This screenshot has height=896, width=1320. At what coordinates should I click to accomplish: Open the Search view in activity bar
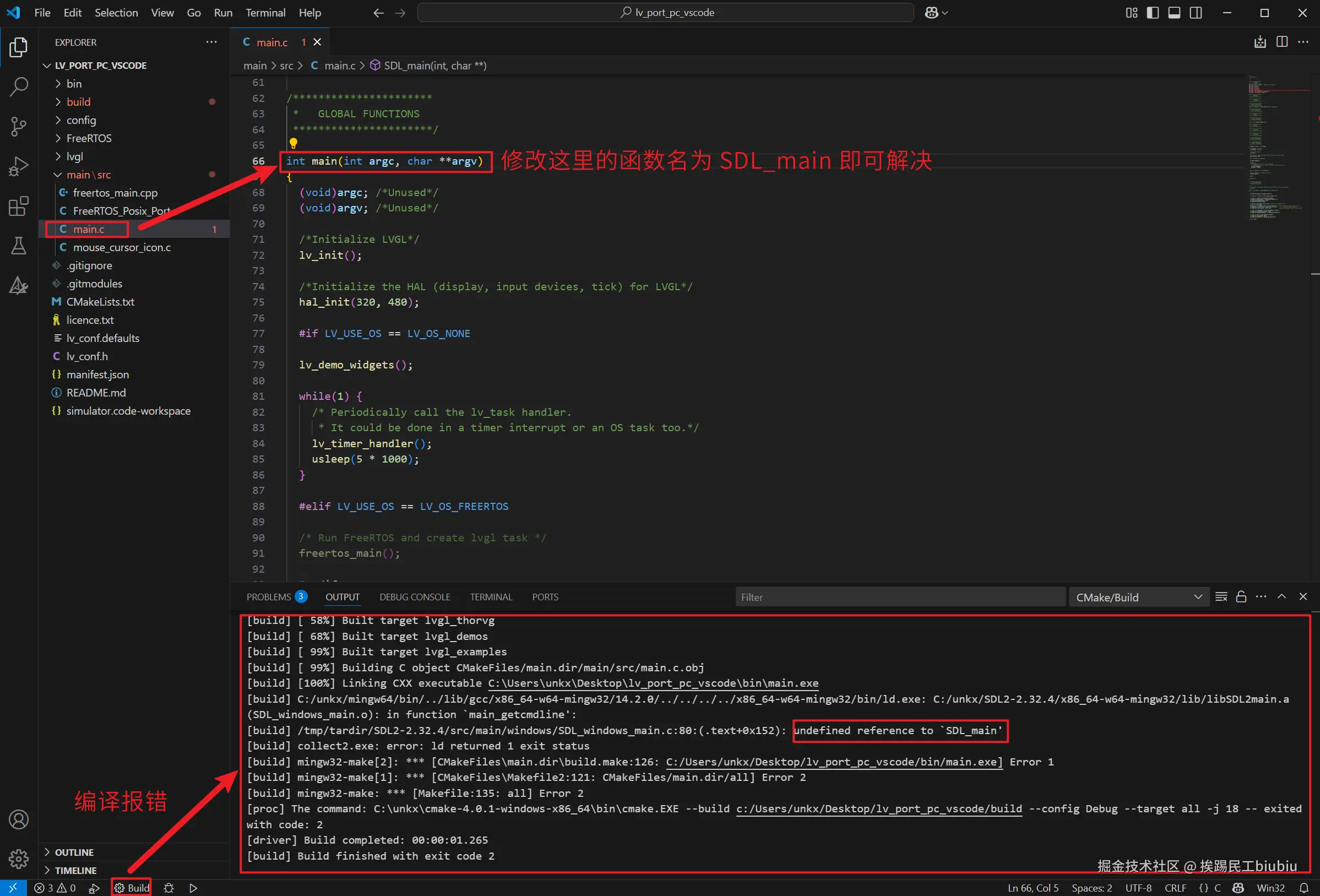coord(19,86)
